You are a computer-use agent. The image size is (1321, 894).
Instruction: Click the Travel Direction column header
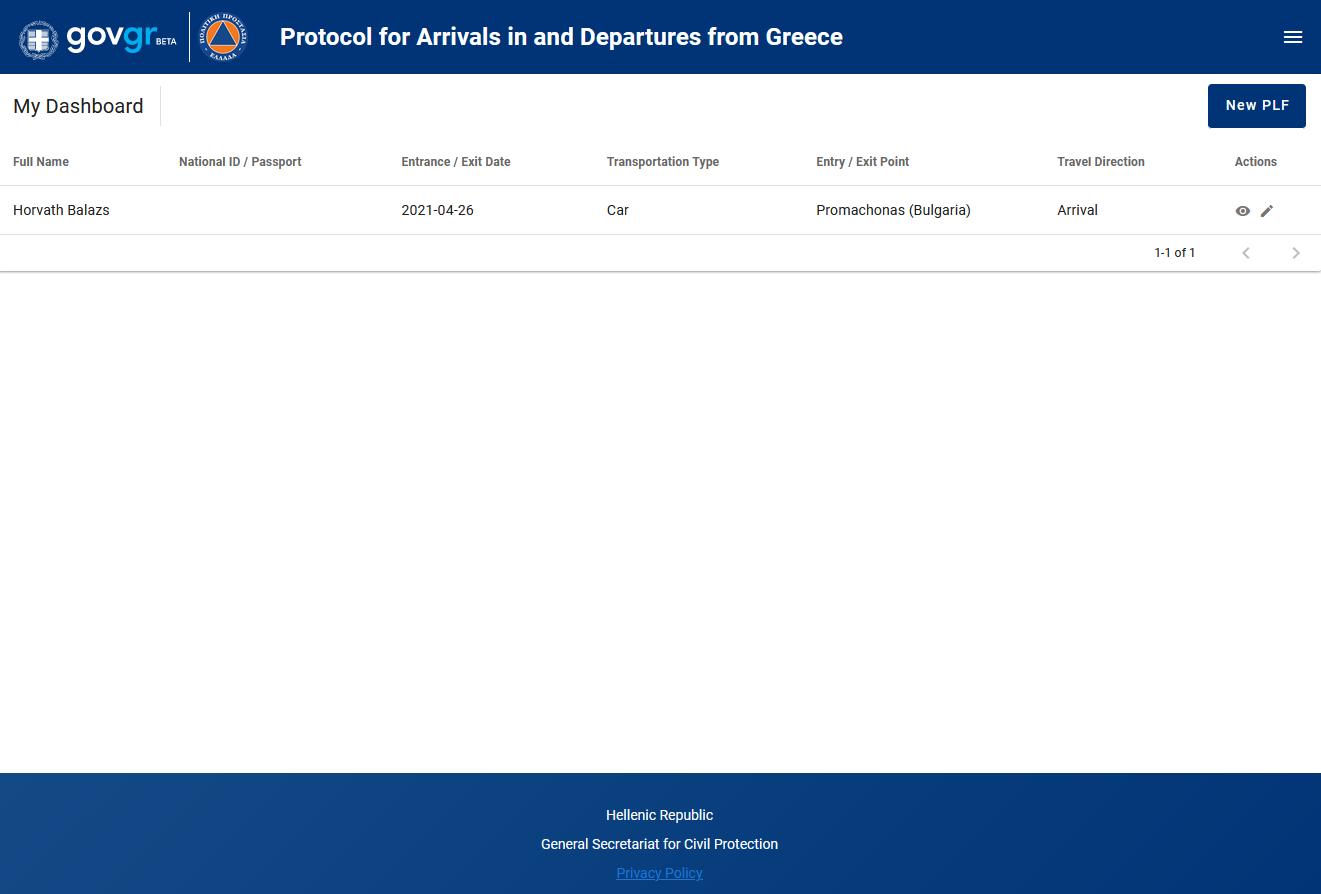(1100, 162)
